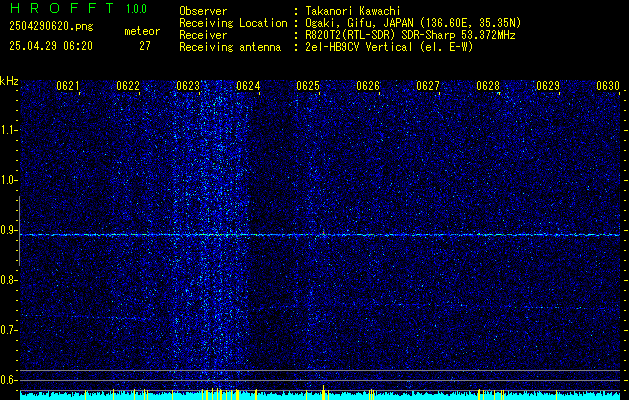Click the kHz axis unit label

point(9,81)
